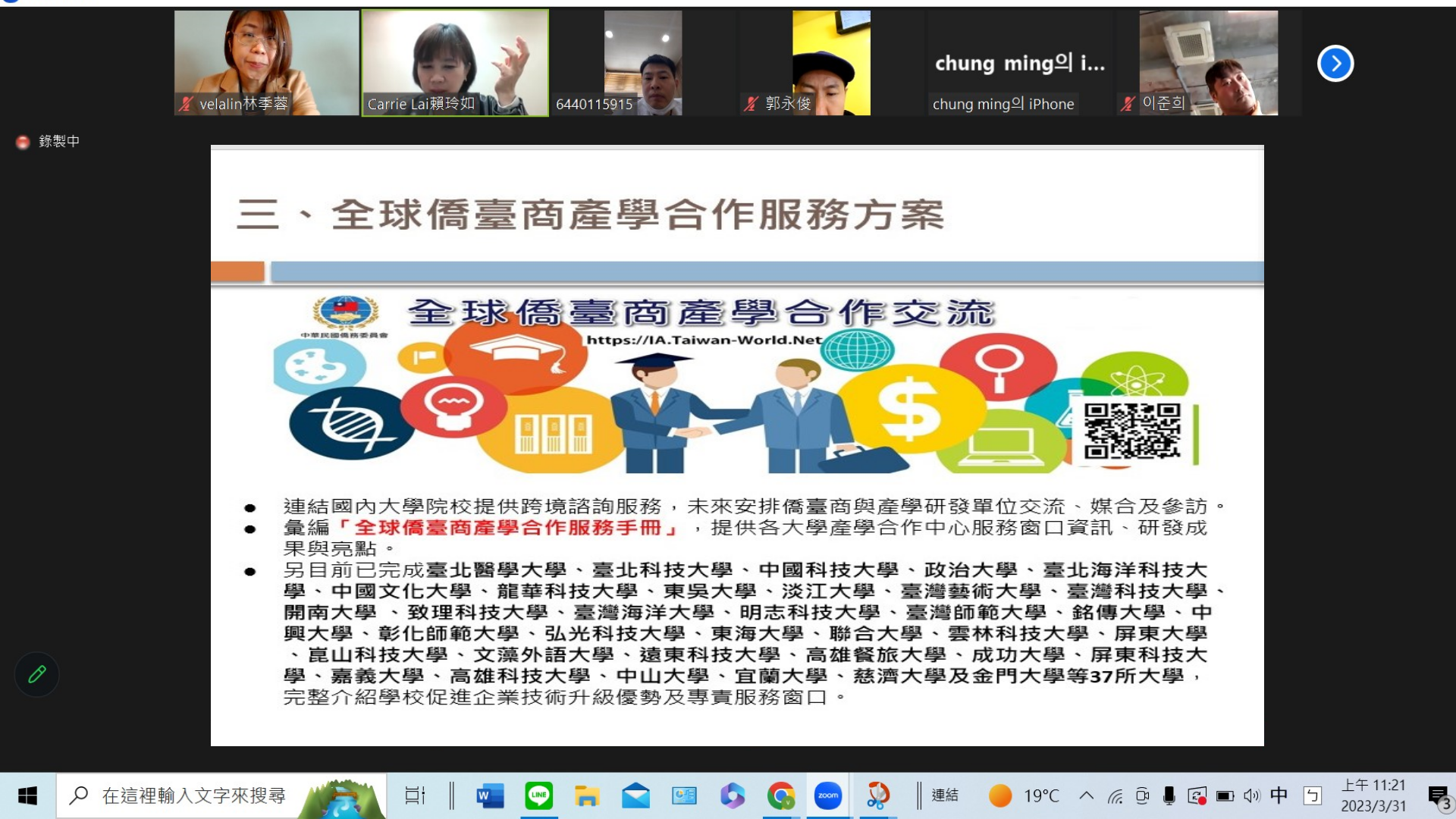Click the IA.Taiwan-World.Net link on slide
The height and width of the screenshot is (819, 1456).
point(704,340)
